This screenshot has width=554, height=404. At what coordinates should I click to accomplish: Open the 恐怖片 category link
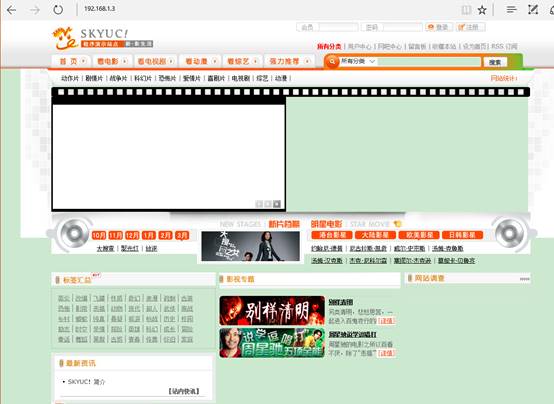[167, 78]
